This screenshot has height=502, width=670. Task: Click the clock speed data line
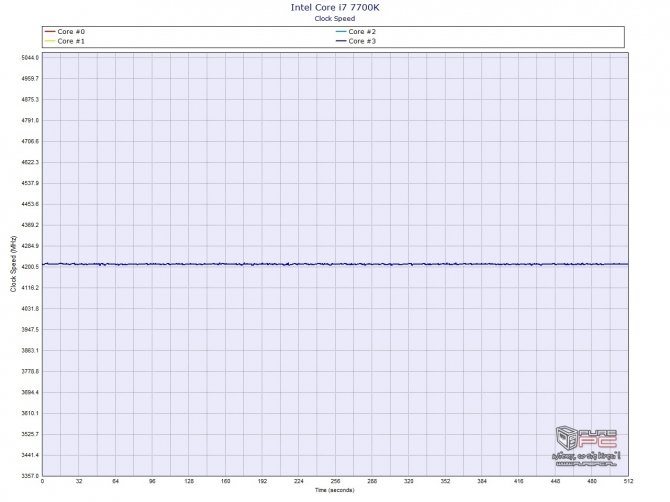click(x=335, y=264)
